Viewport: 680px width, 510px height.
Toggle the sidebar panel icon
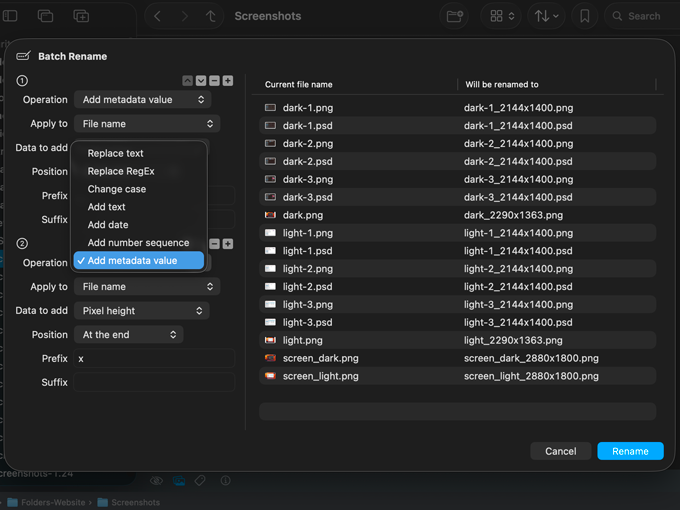pos(12,16)
